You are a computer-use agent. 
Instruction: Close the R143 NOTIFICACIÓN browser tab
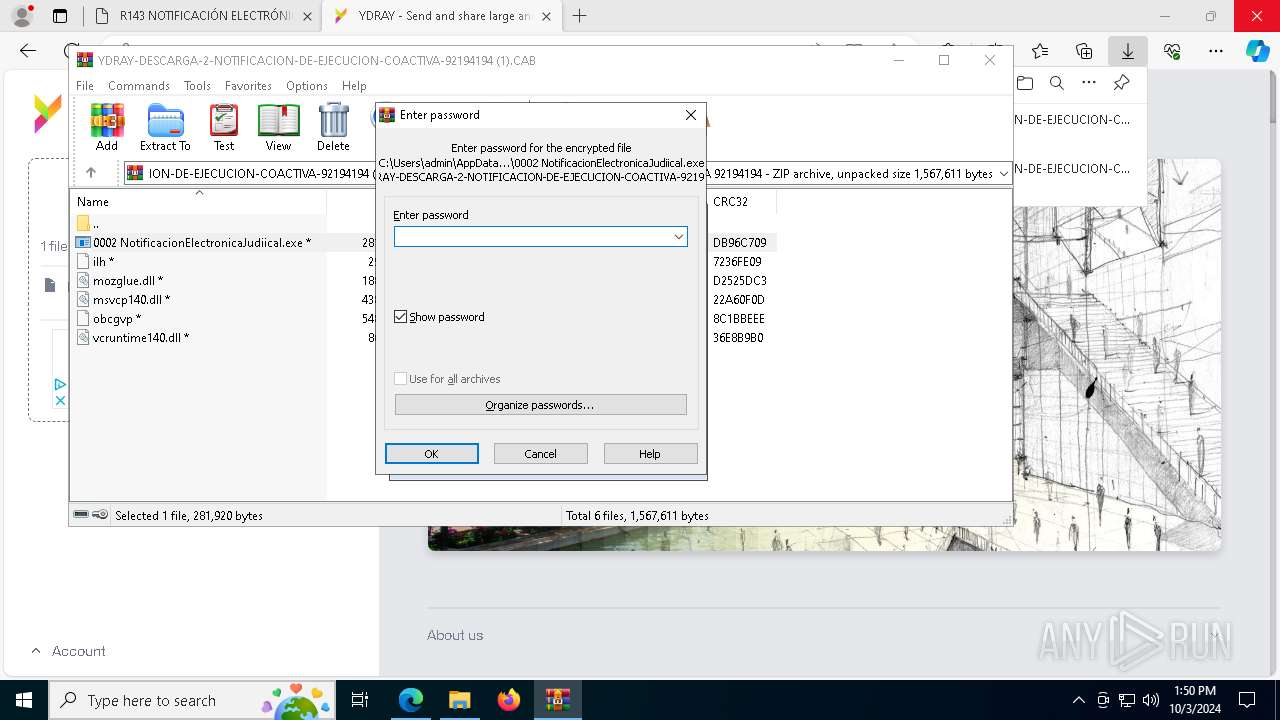(306, 16)
